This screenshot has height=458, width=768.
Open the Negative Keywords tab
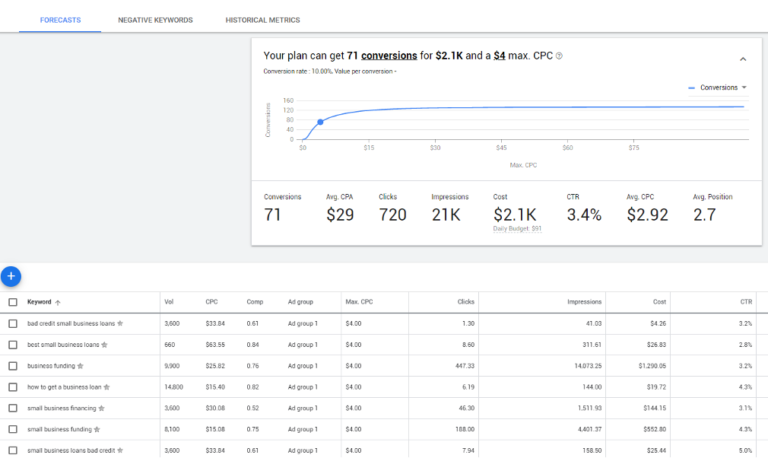point(155,20)
